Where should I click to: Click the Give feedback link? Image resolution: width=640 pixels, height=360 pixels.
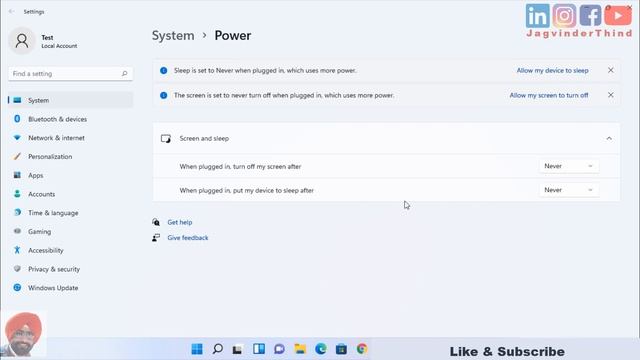[188, 238]
